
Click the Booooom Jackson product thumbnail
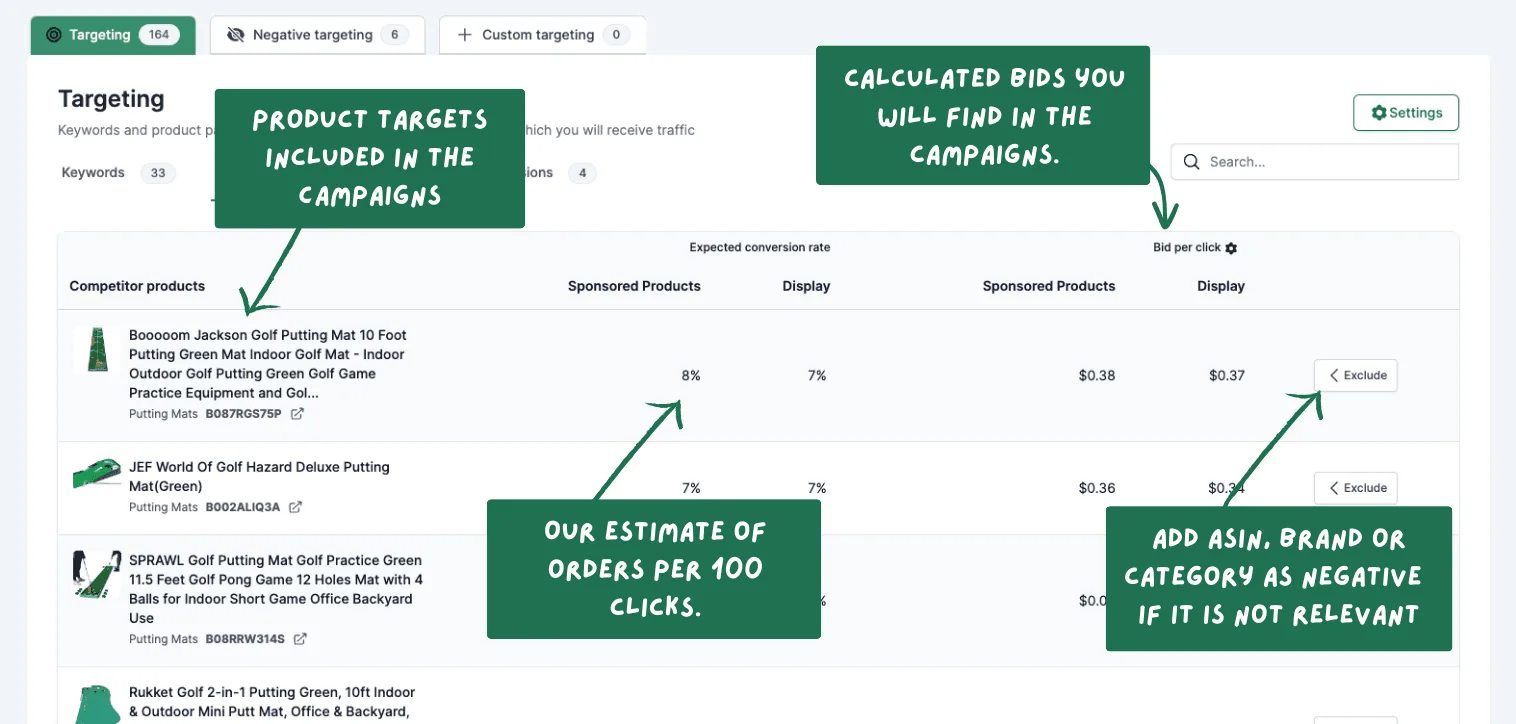point(97,350)
